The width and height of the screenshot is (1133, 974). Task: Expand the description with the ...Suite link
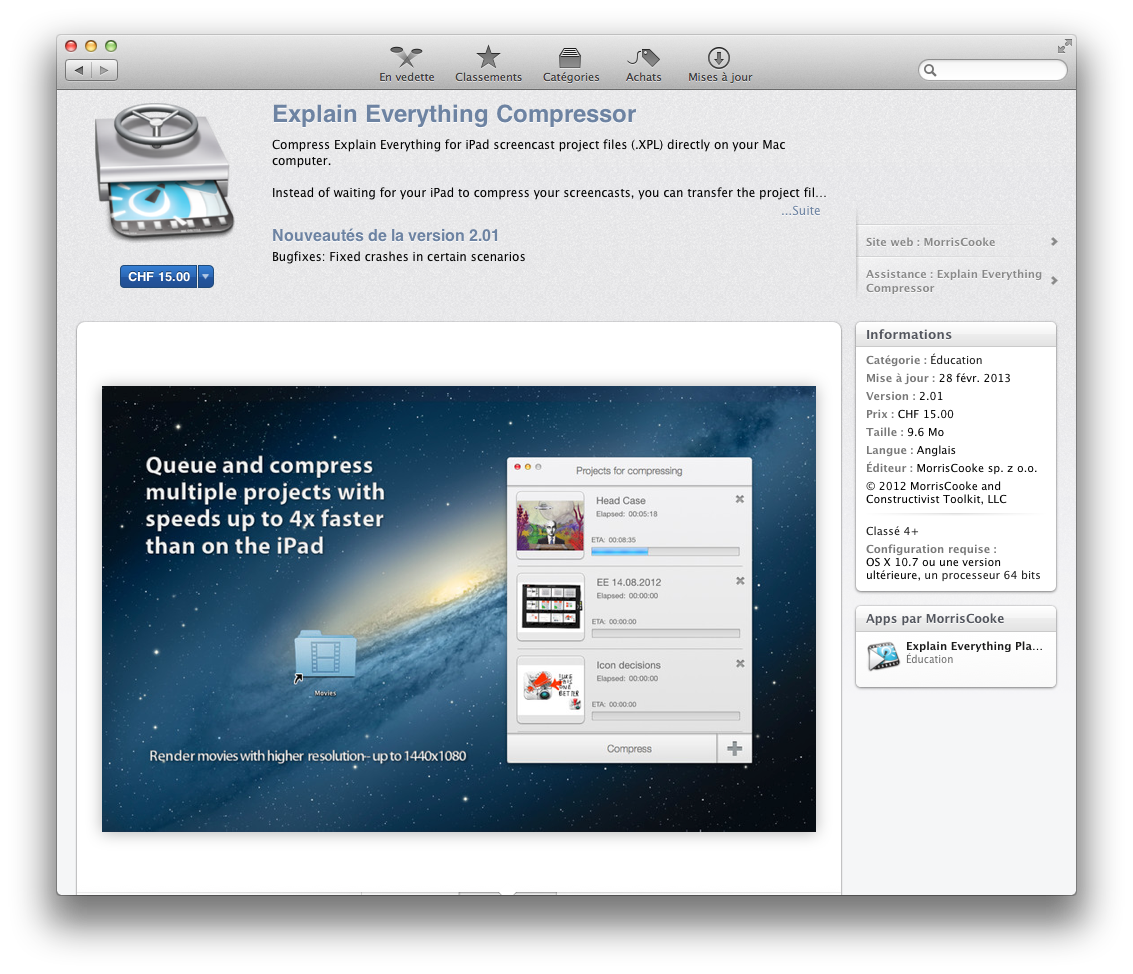[x=800, y=211]
